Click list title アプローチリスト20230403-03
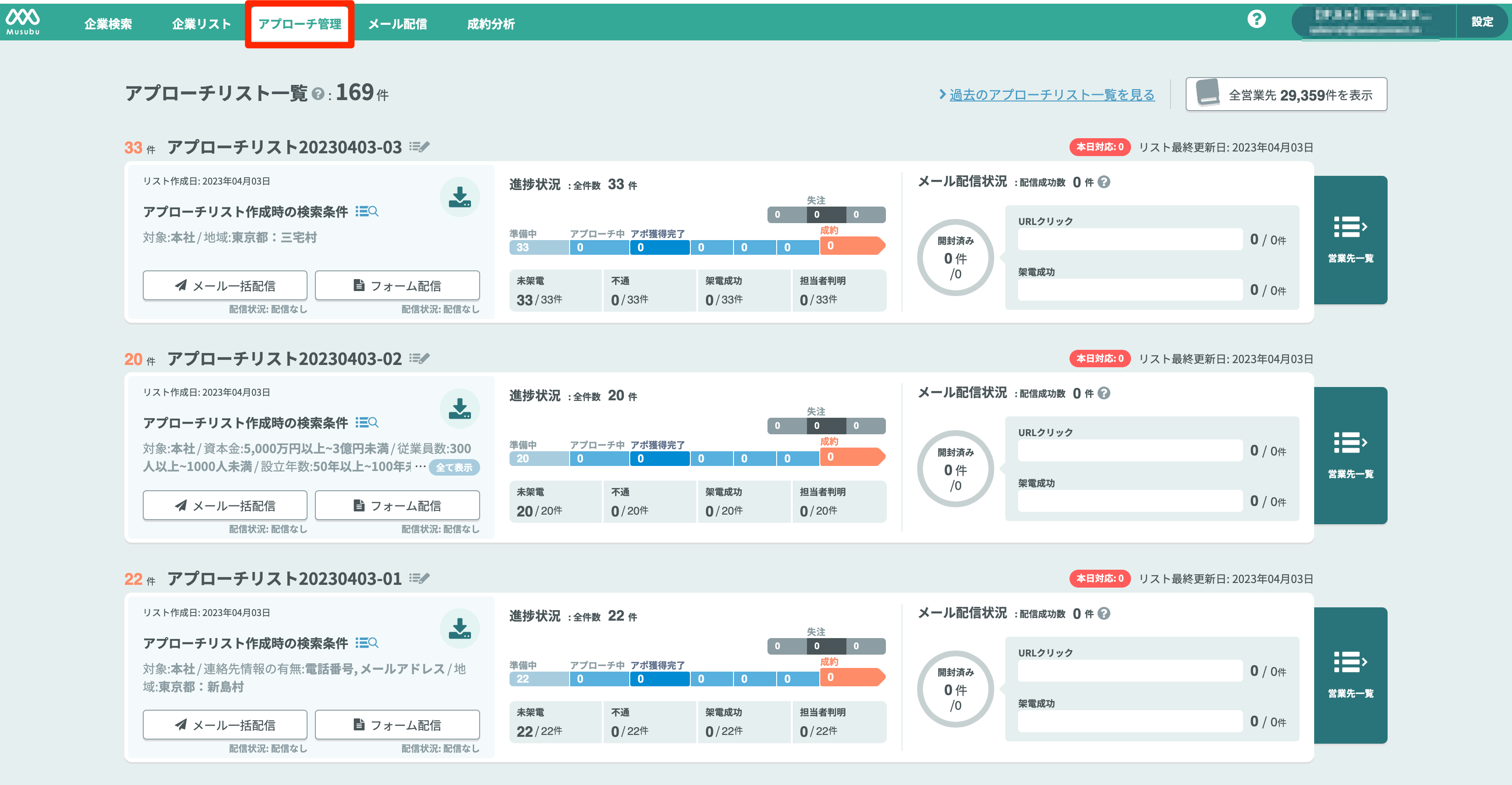 coord(285,147)
